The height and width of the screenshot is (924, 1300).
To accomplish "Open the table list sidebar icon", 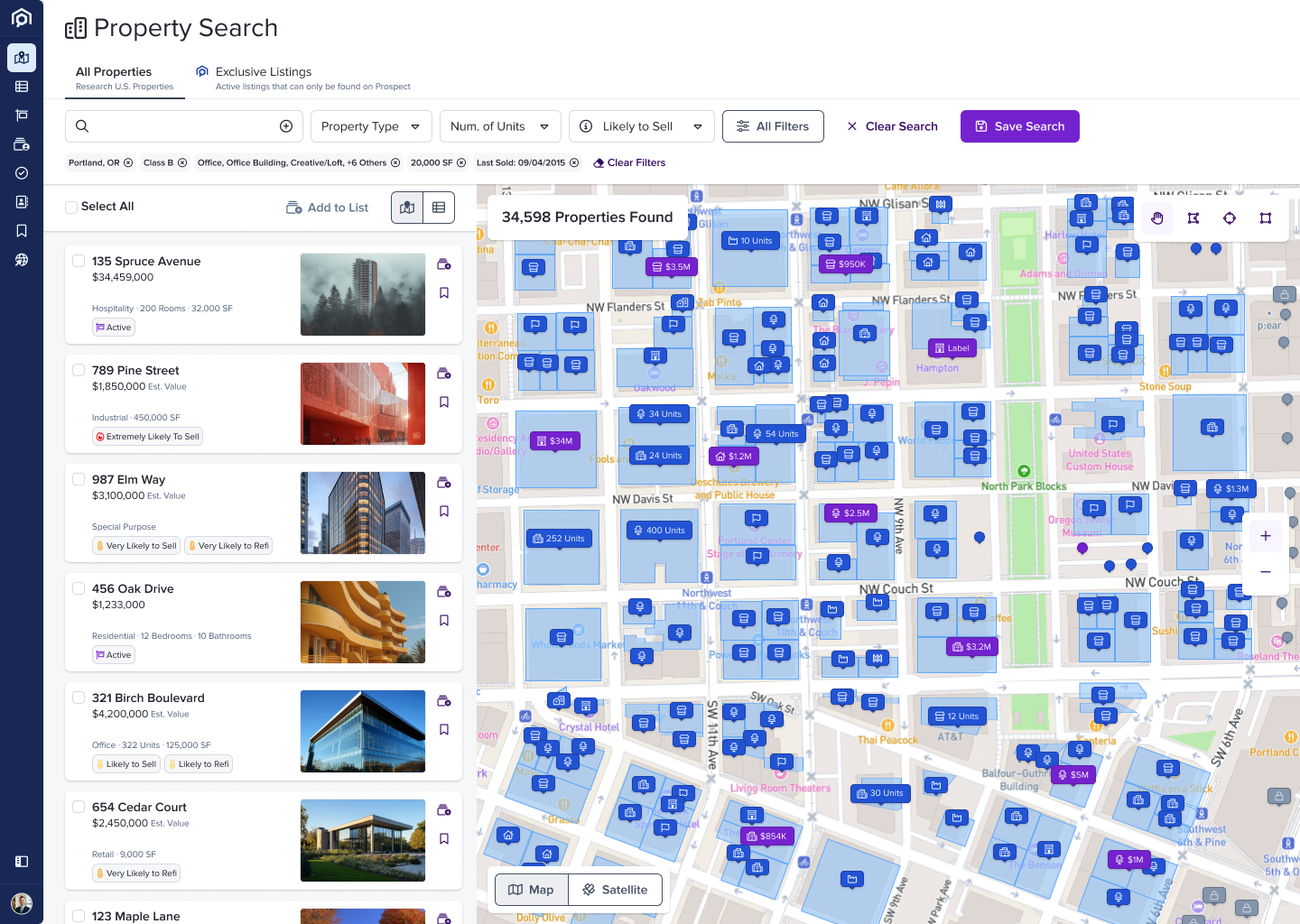I will tap(22, 87).
